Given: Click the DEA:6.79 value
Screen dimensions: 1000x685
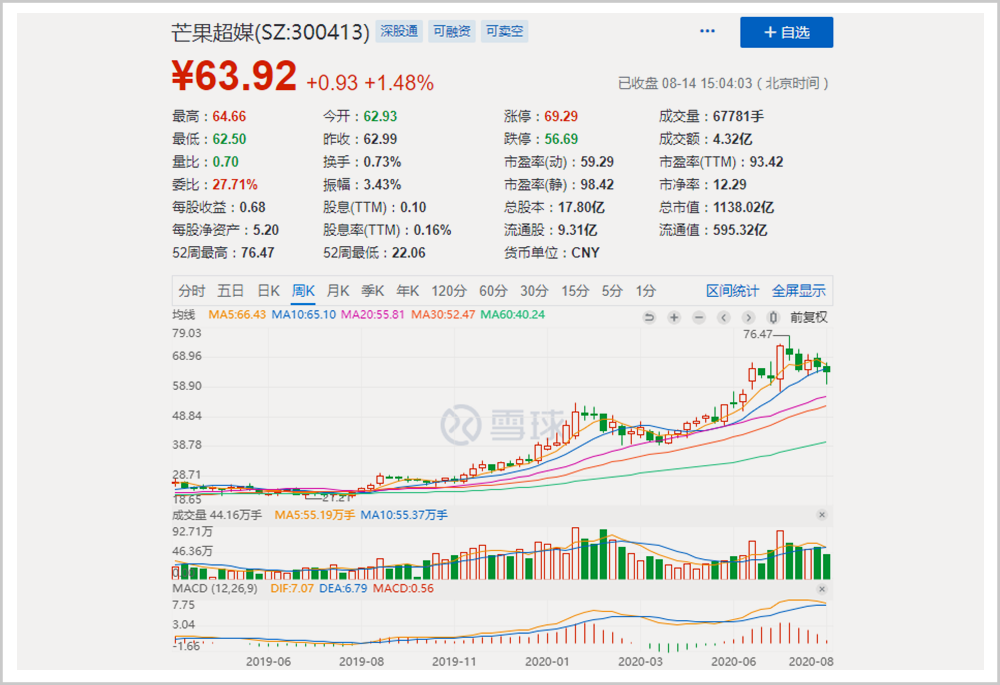Looking at the screenshot, I should [x=343, y=589].
